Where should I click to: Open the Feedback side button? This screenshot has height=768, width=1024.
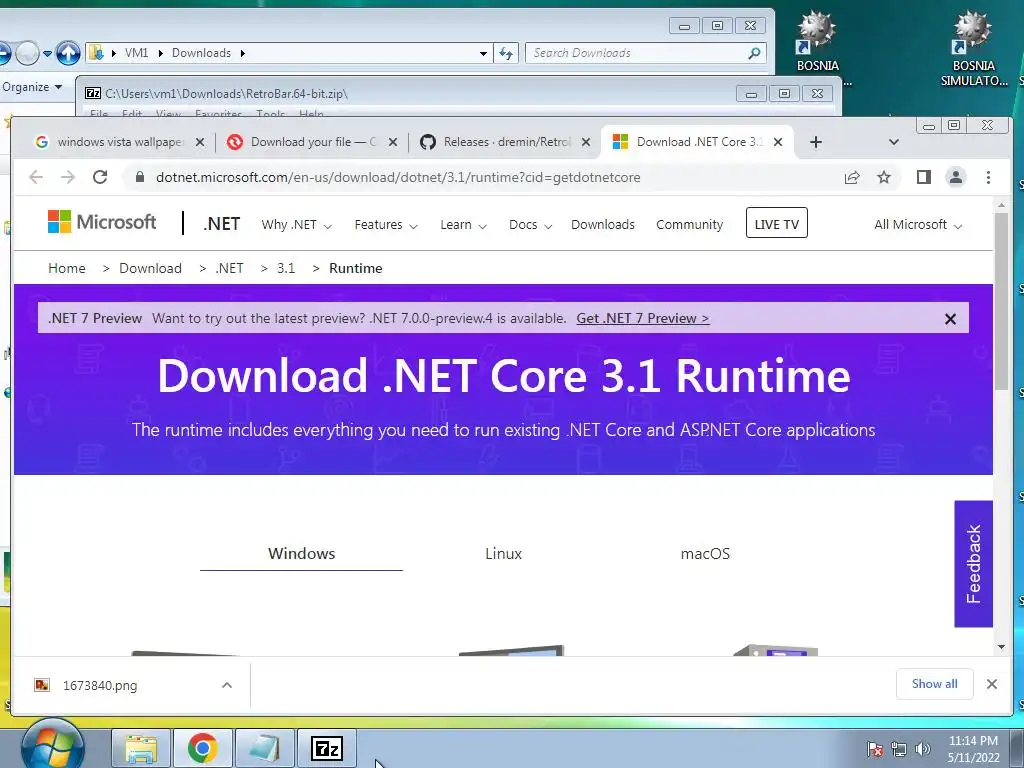[x=973, y=564]
